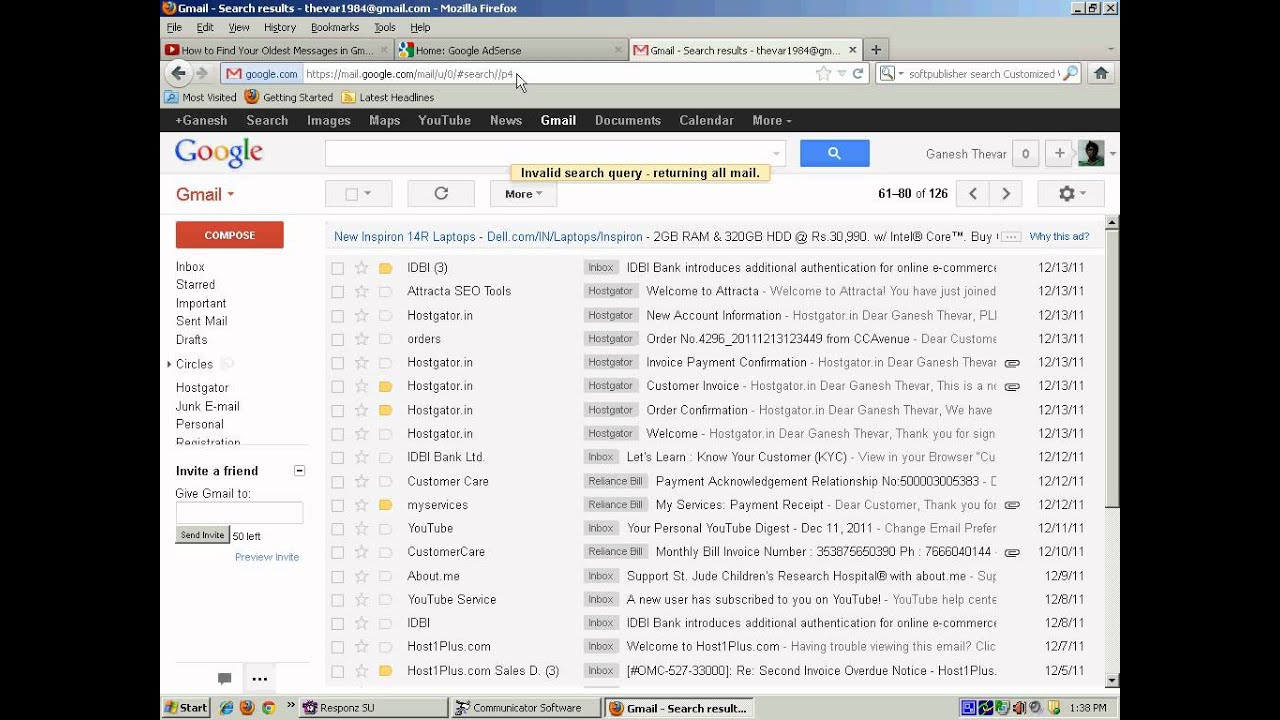Click three dots gadget icon in sidebar
The height and width of the screenshot is (720, 1280).
click(260, 679)
